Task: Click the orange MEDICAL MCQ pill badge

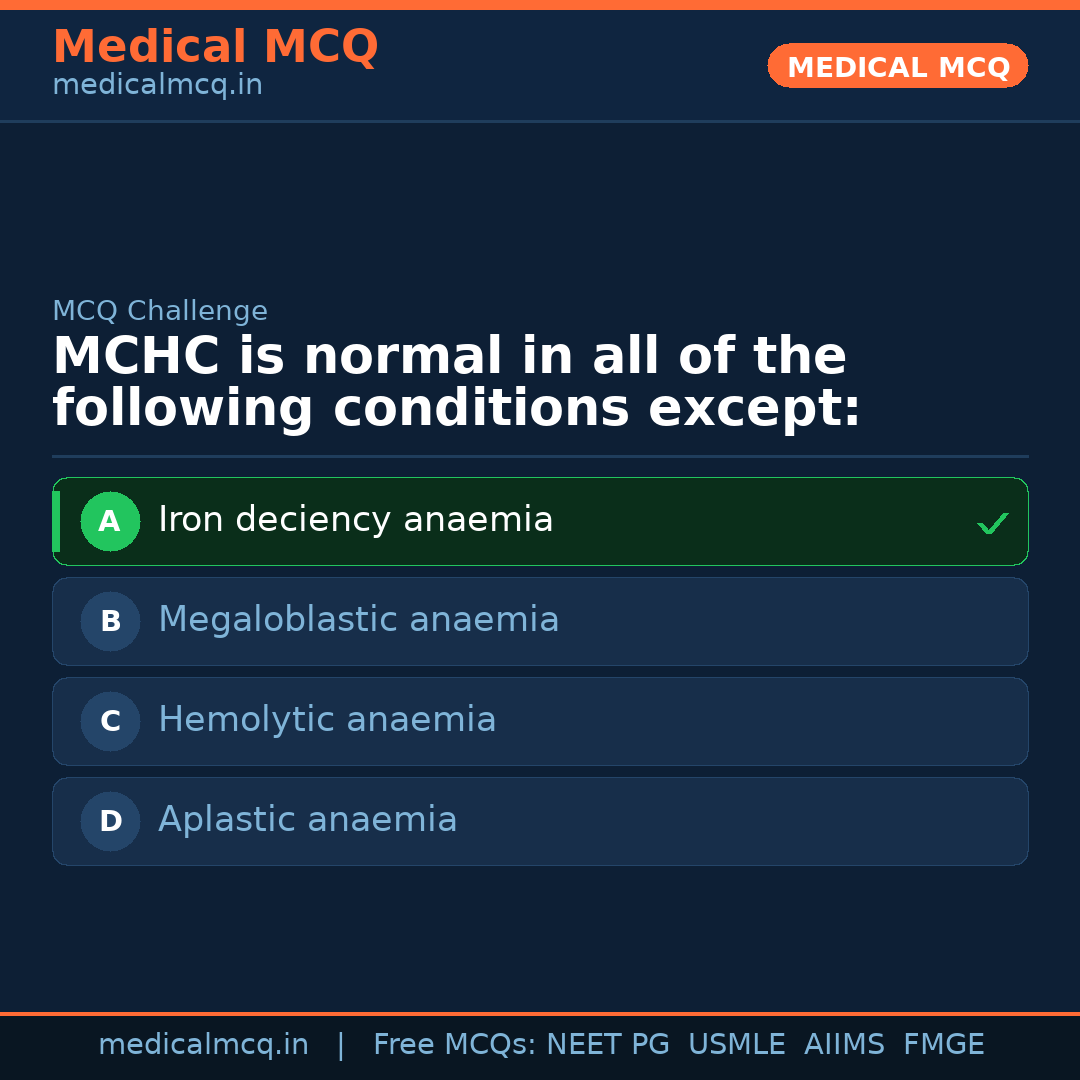Action: point(897,66)
